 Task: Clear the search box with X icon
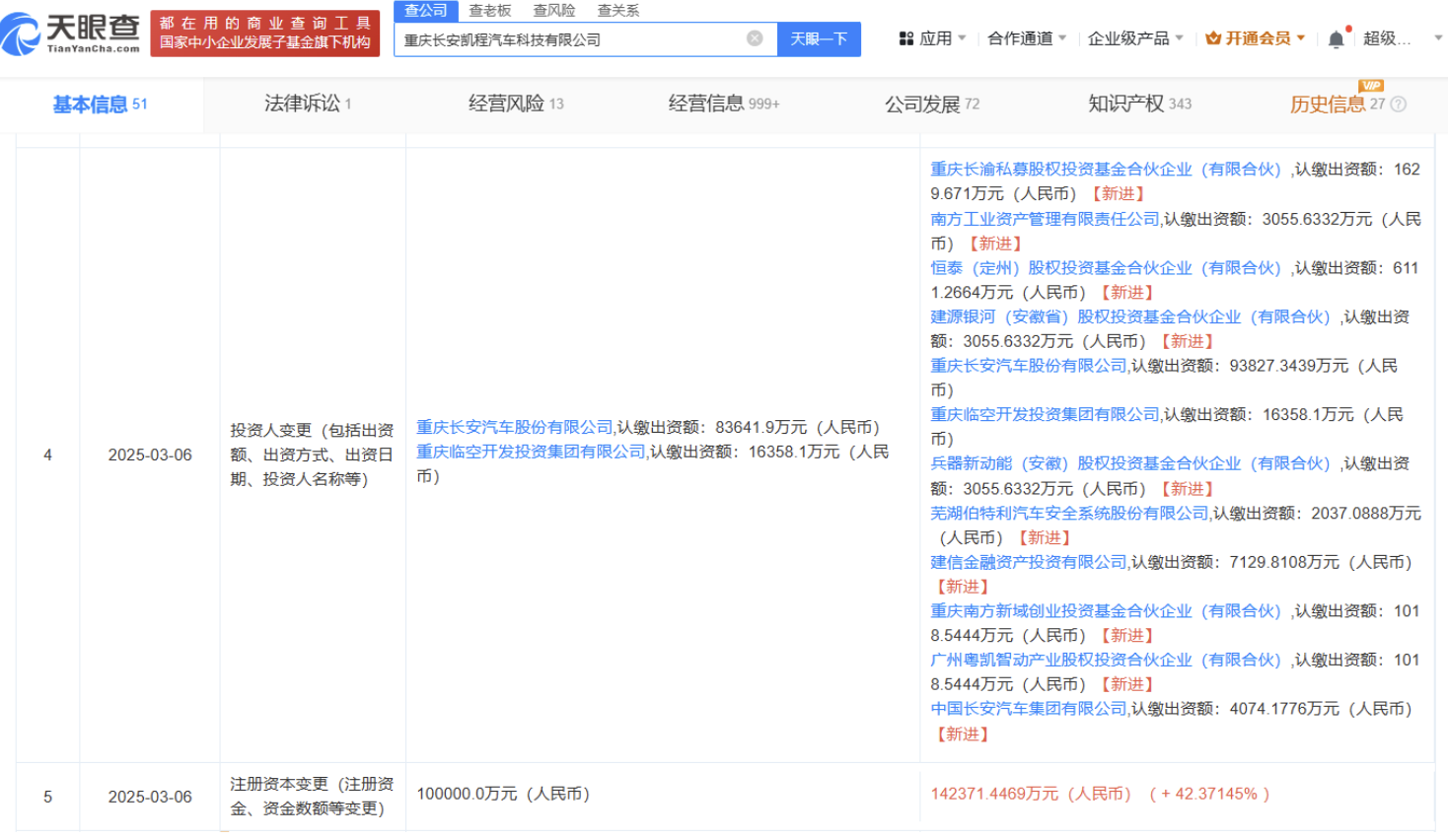[755, 38]
